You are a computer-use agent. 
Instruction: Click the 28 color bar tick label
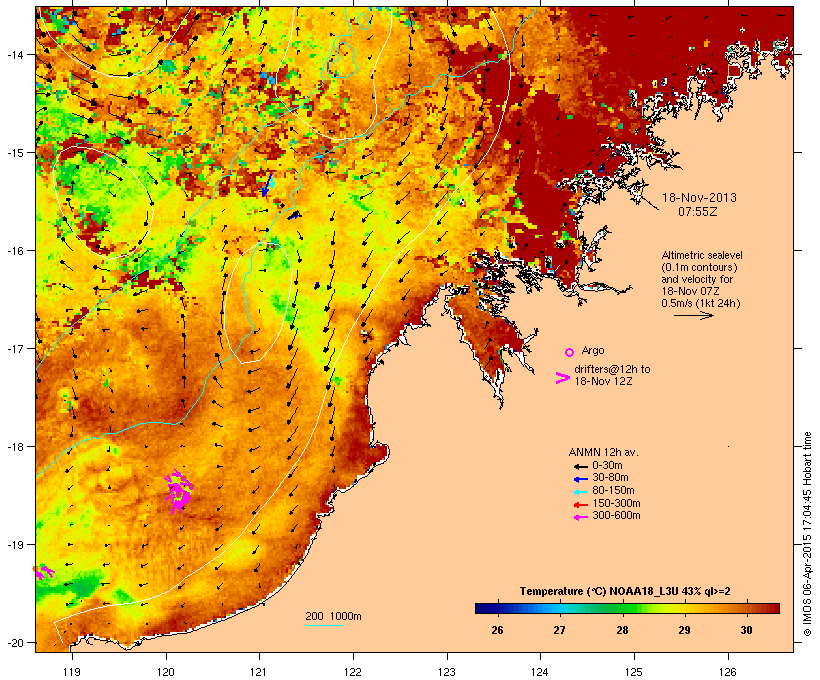point(622,630)
